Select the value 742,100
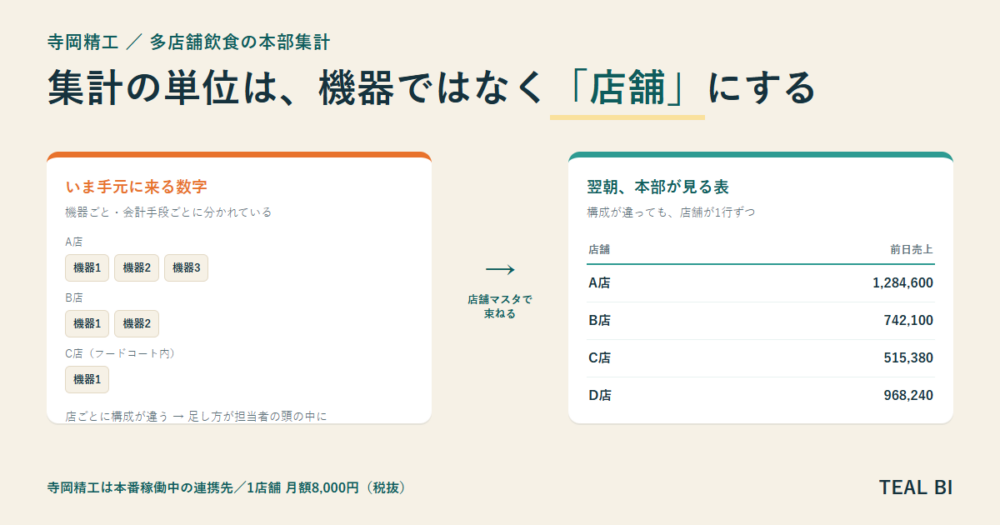This screenshot has height=525, width=1000. tap(909, 320)
